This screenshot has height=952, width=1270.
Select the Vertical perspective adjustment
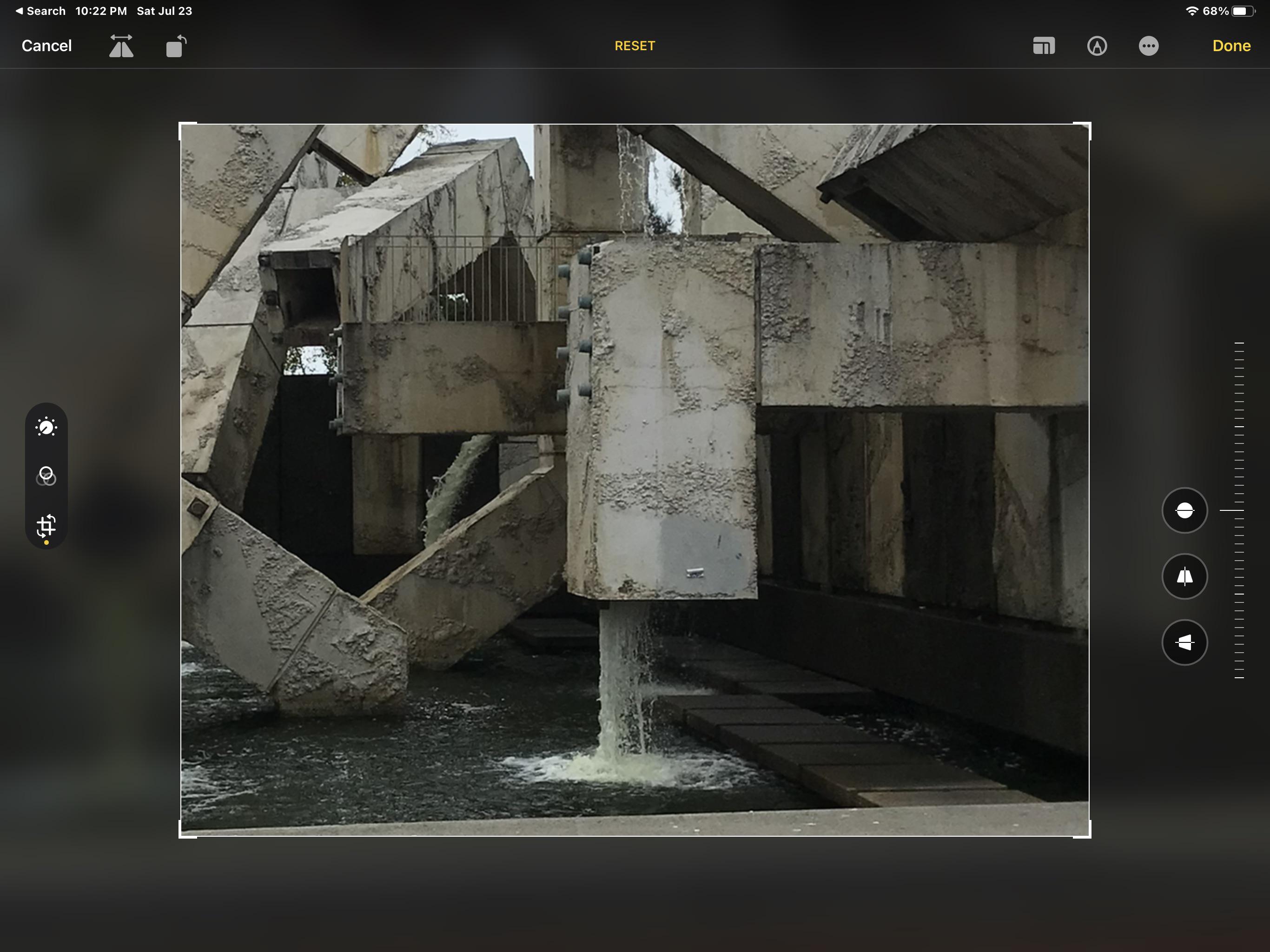click(x=1184, y=576)
